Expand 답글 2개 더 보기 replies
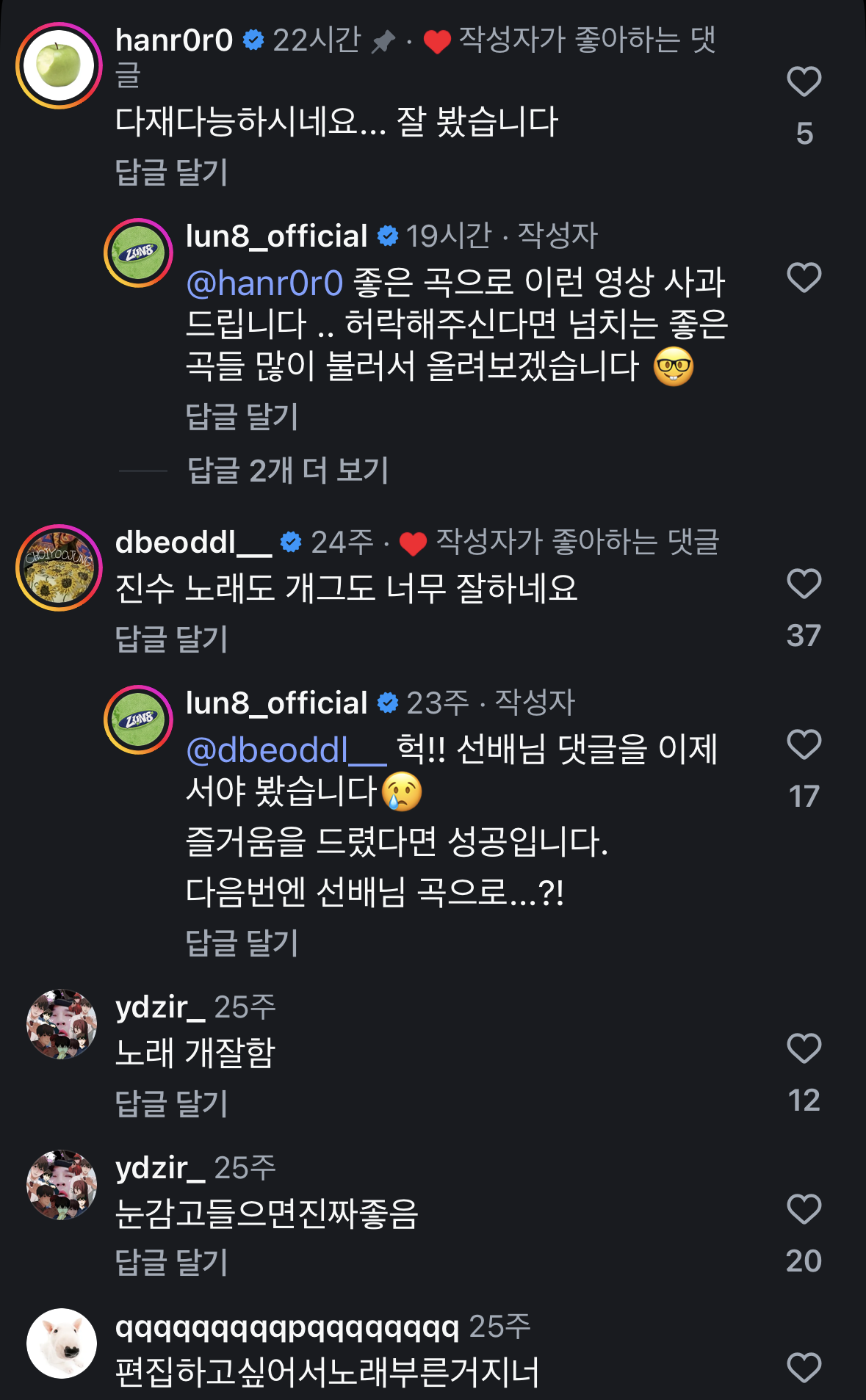 pos(287,470)
